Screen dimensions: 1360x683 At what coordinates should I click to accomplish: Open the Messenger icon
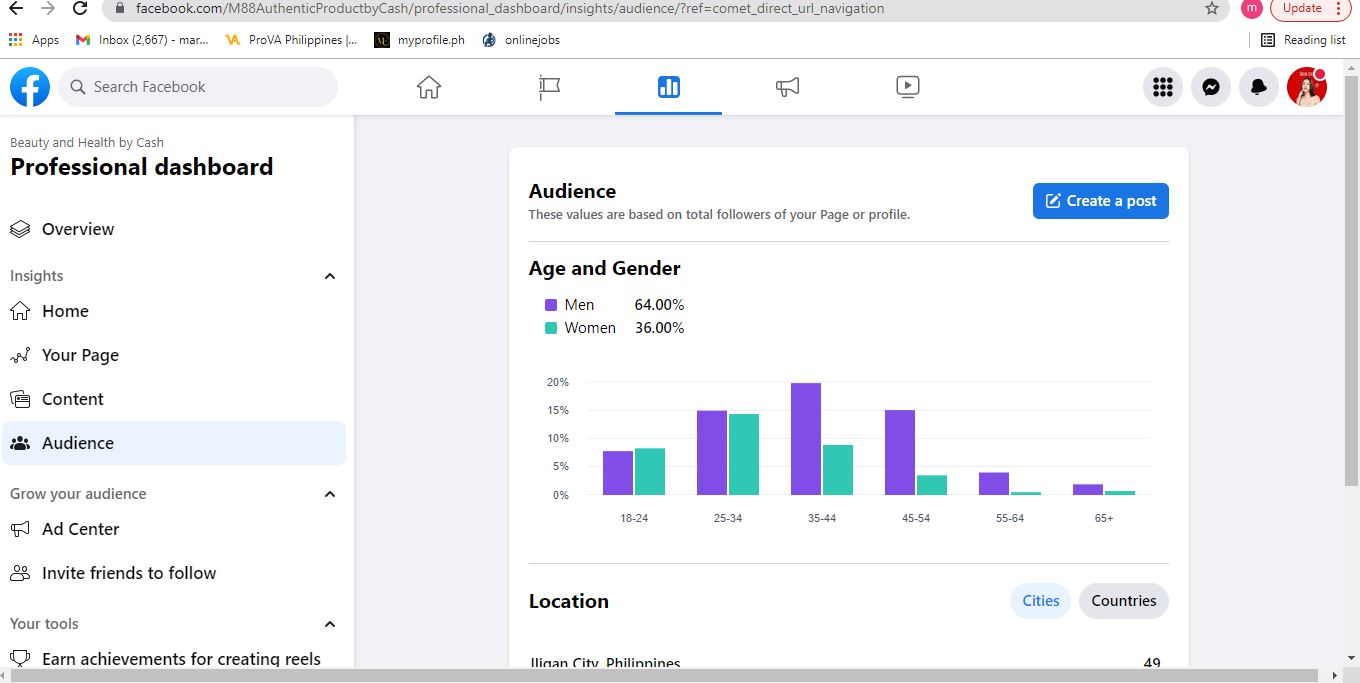(x=1210, y=87)
